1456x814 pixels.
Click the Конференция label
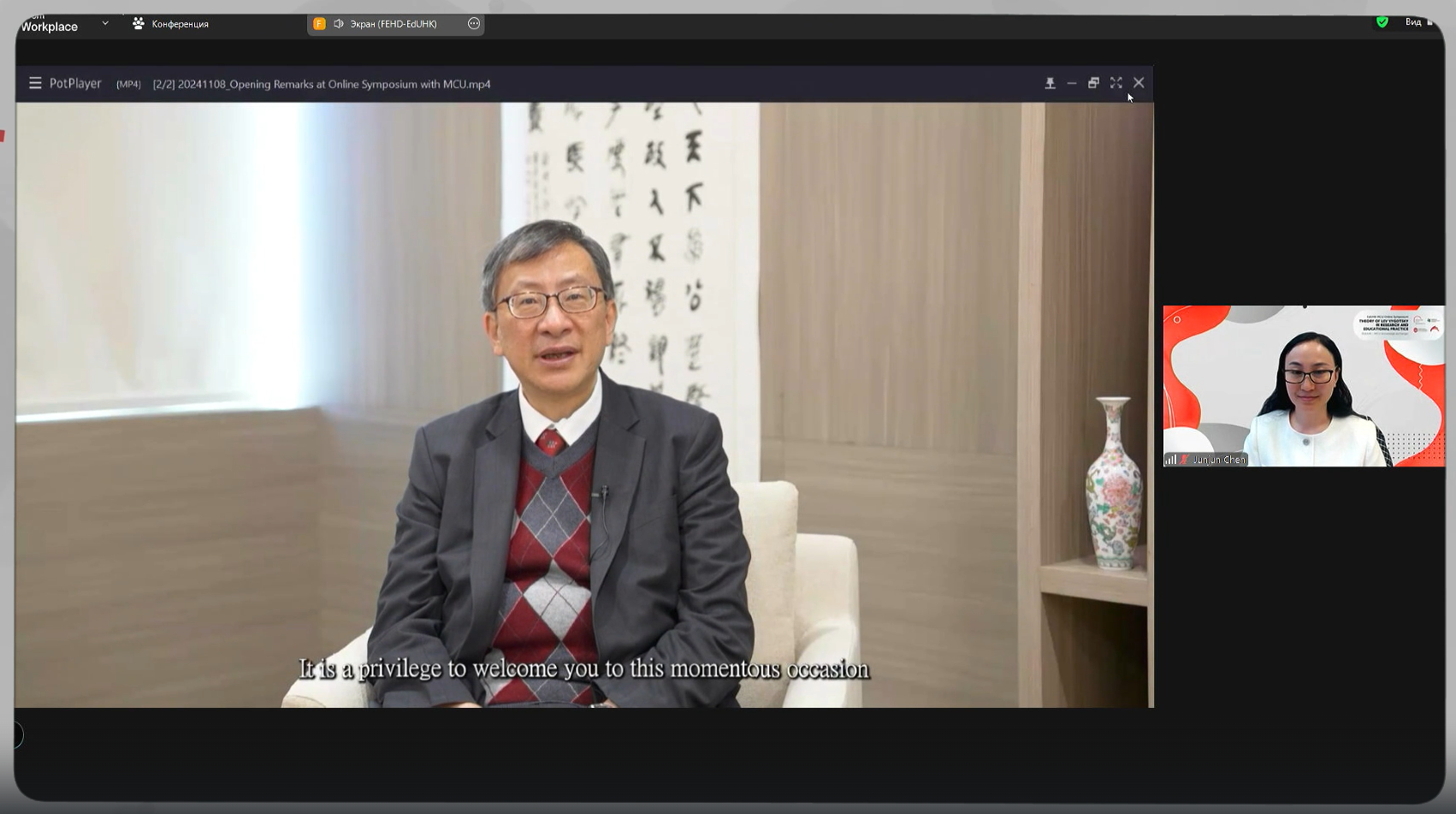tap(180, 24)
